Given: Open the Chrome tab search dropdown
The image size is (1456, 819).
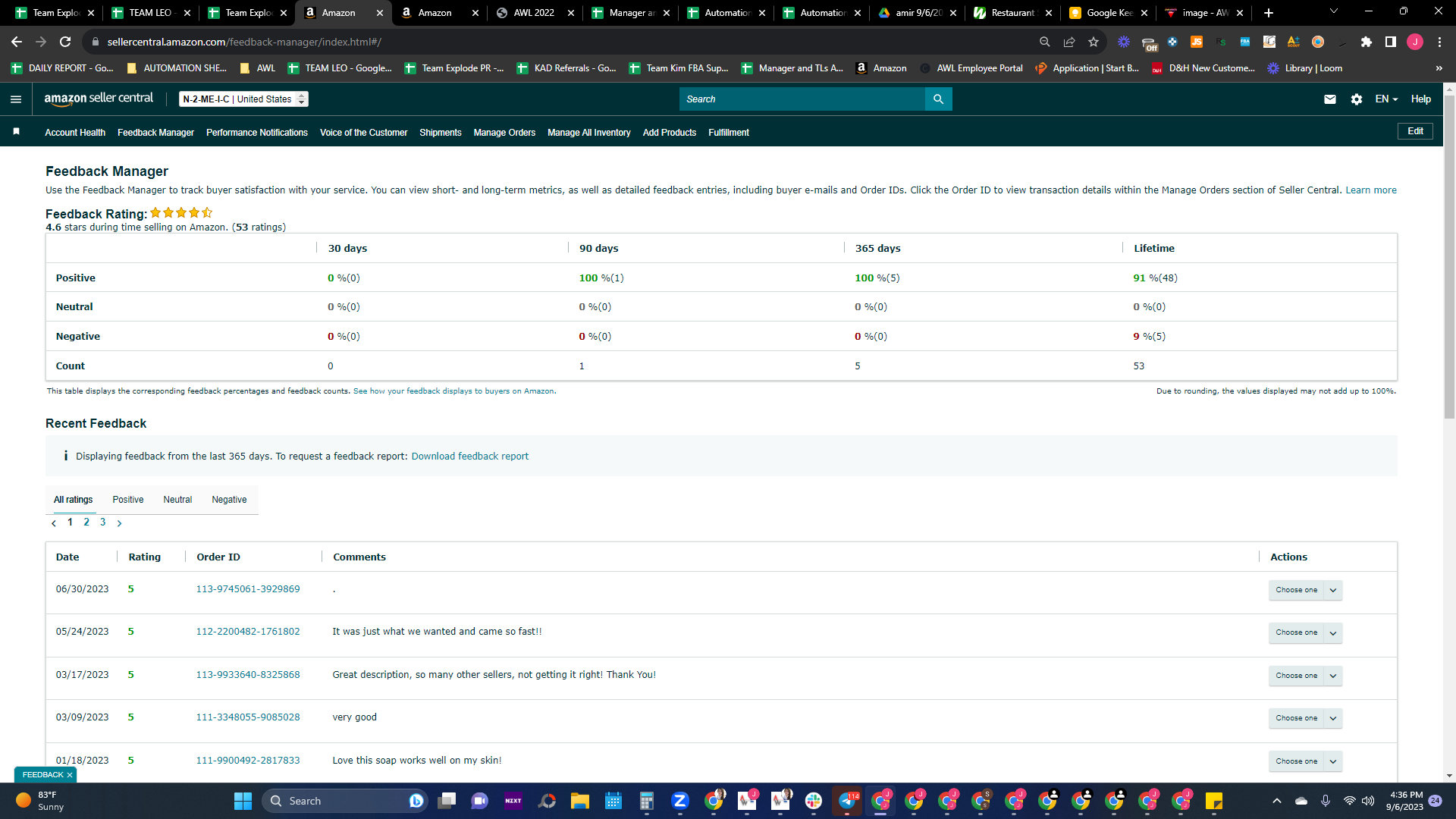Looking at the screenshot, I should point(1334,11).
